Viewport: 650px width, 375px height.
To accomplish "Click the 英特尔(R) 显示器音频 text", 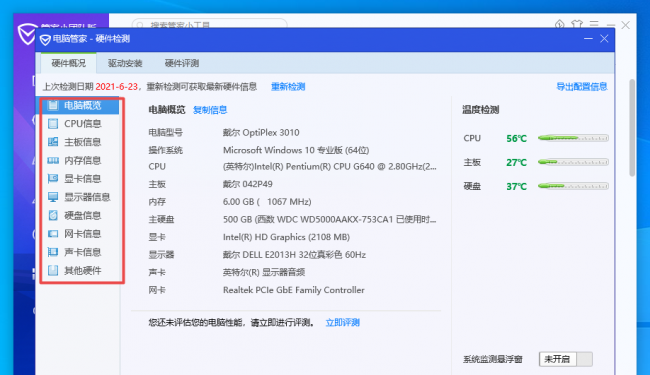I will pos(264,272).
